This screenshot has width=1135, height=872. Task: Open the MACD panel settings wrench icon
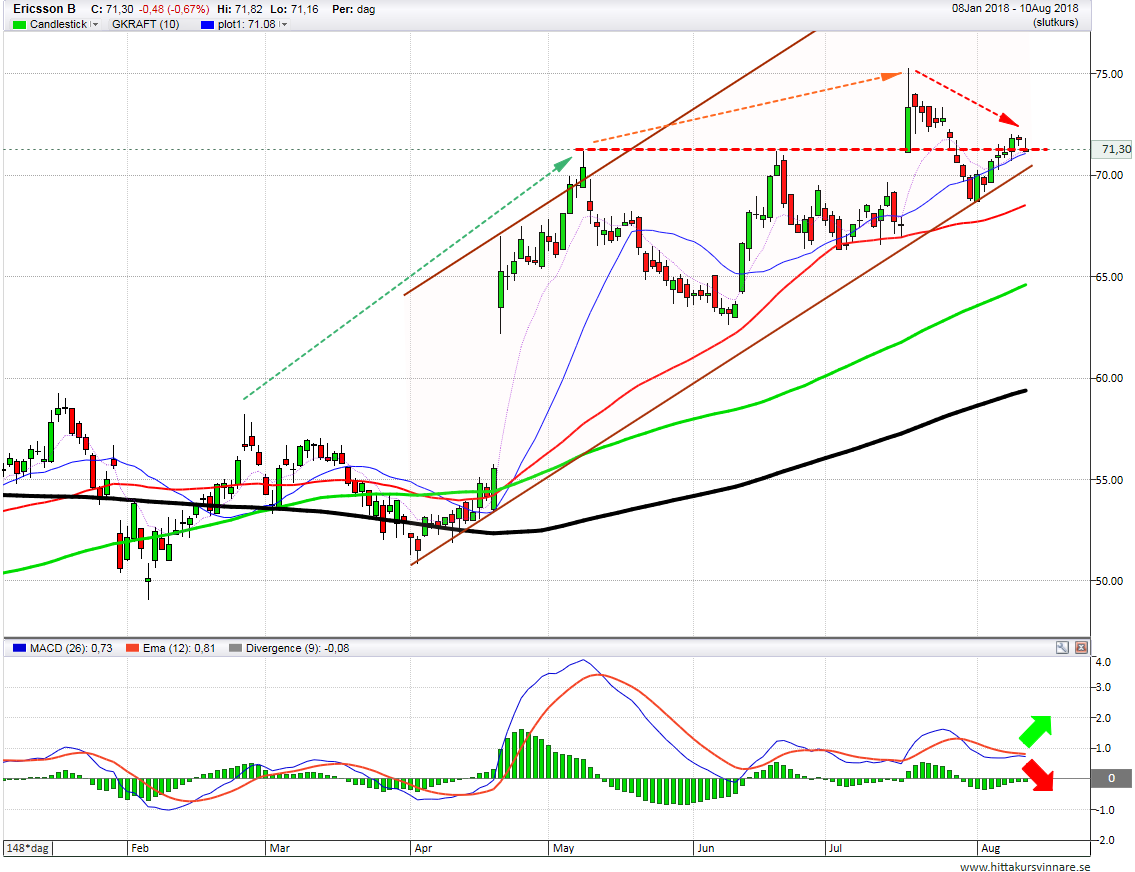pyautogui.click(x=1062, y=648)
